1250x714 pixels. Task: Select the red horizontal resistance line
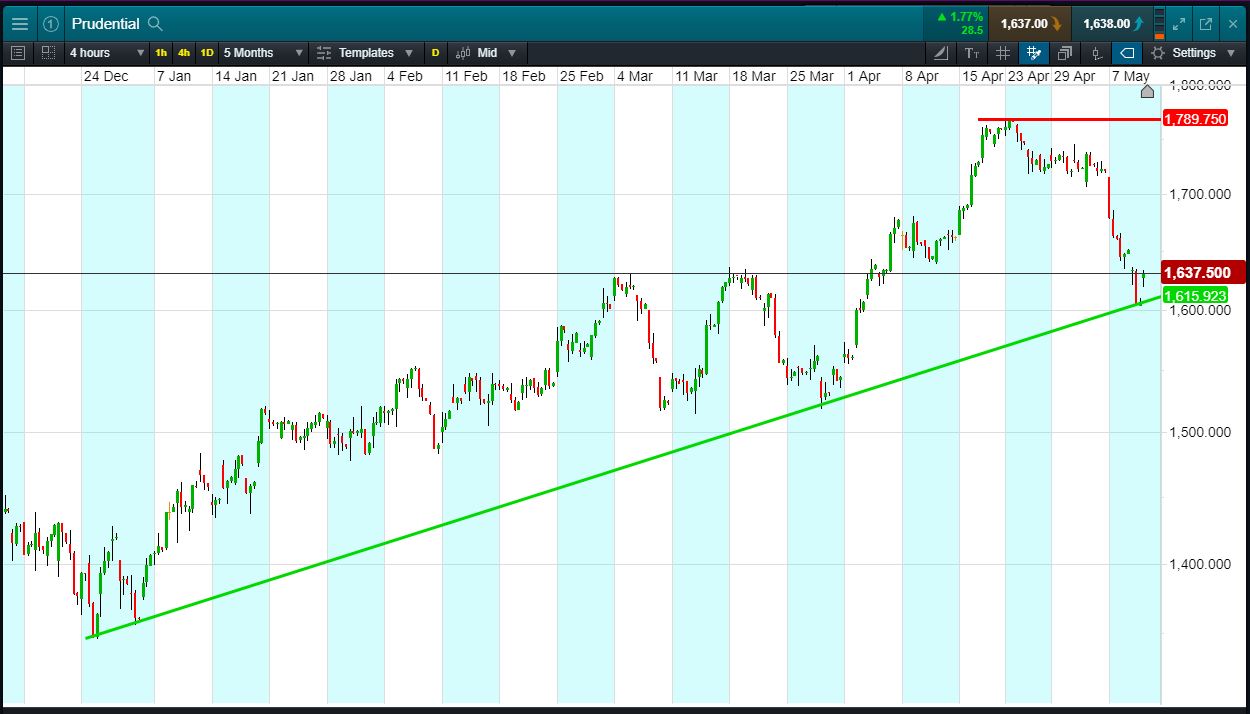[x=1070, y=119]
